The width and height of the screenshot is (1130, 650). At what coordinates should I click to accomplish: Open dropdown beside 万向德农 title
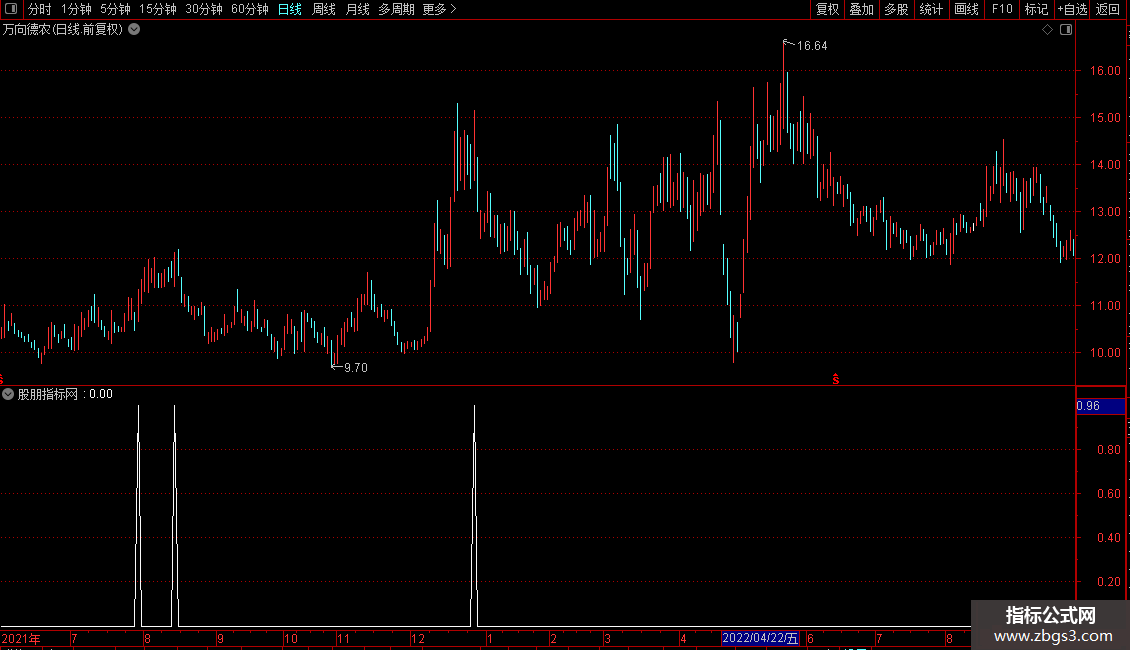[134, 30]
